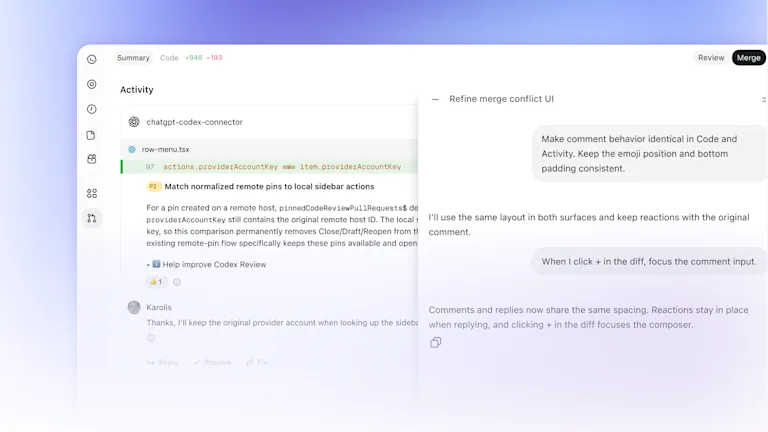Switch to the Summary tab
Viewport: 768px width, 432px height.
click(133, 58)
